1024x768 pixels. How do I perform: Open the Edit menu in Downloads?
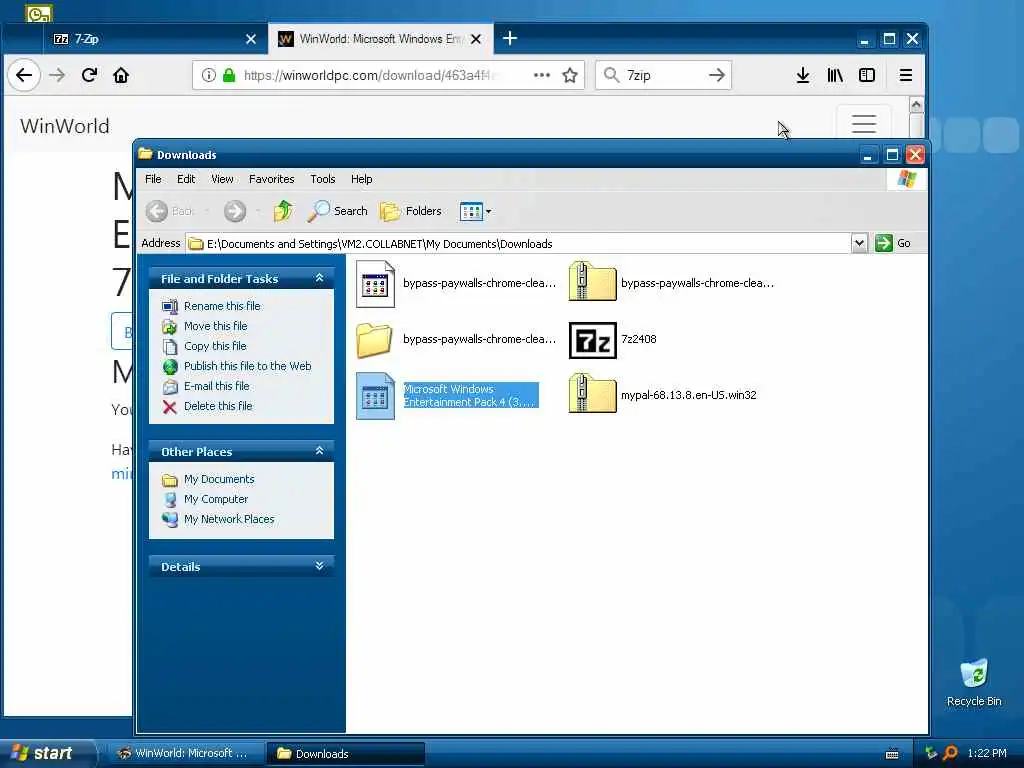(186, 179)
